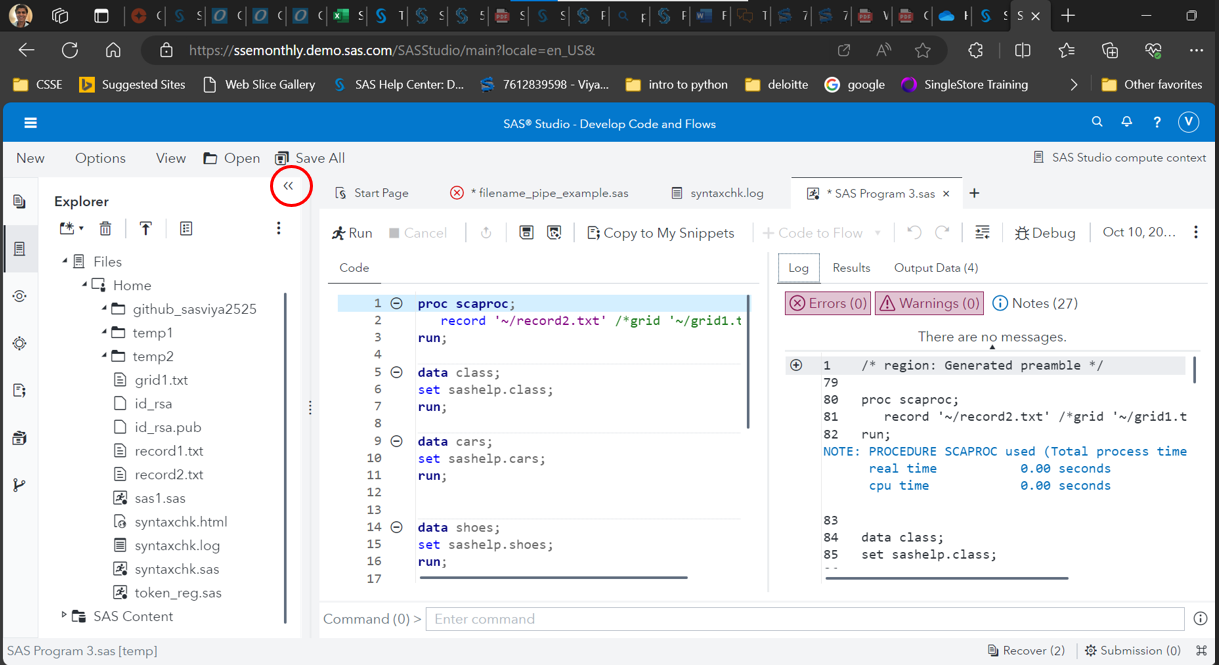Open the Git repositories sidebar icon
1219x665 pixels.
coord(19,485)
